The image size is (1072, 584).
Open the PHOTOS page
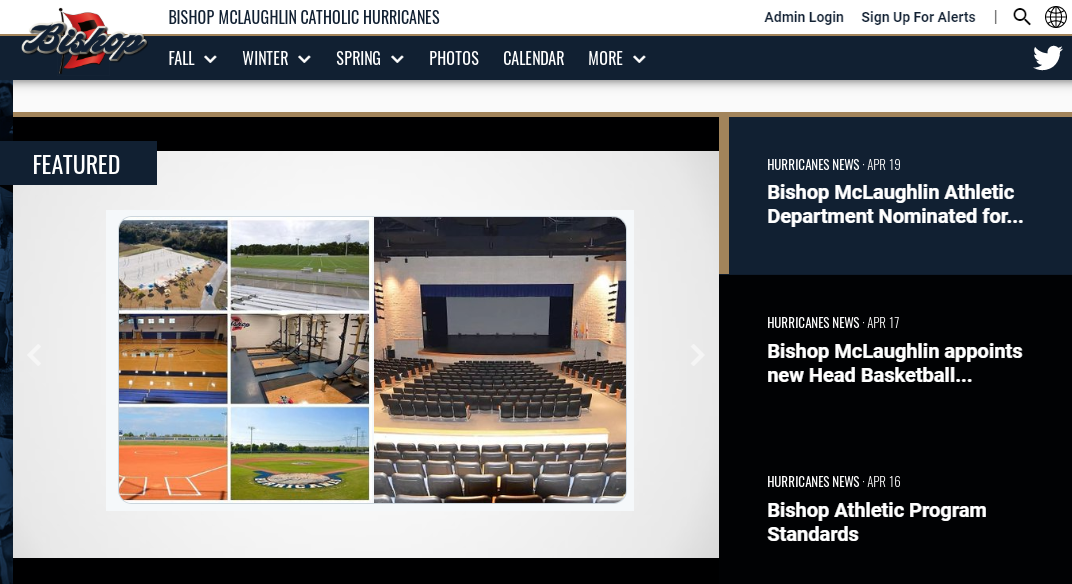click(453, 58)
